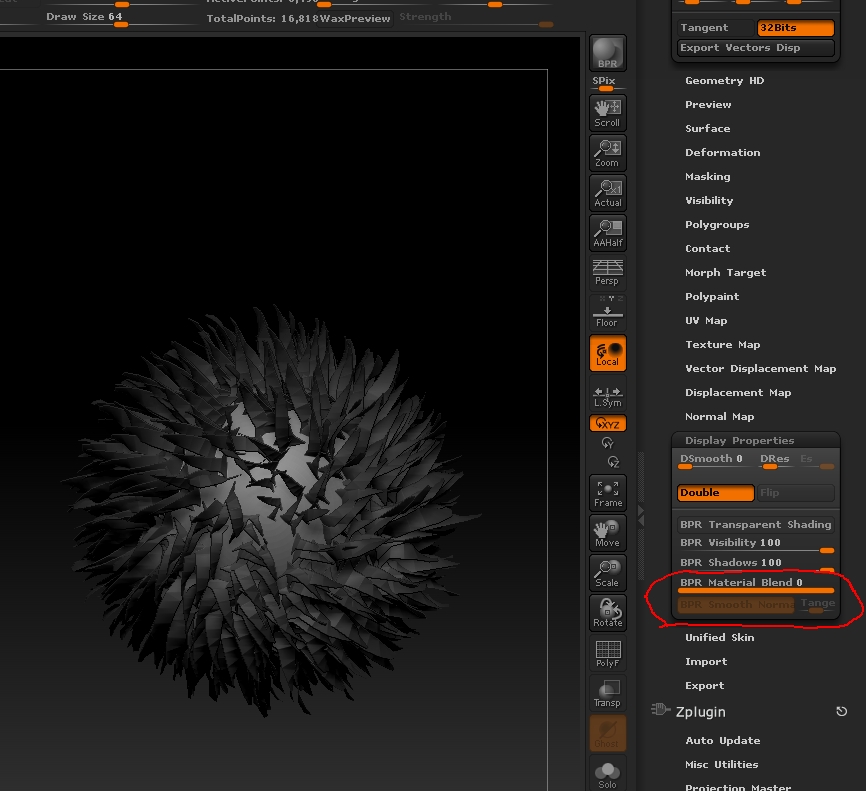Click the BPR Material Blend slider
Image resolution: width=866 pixels, height=791 pixels.
point(756,584)
